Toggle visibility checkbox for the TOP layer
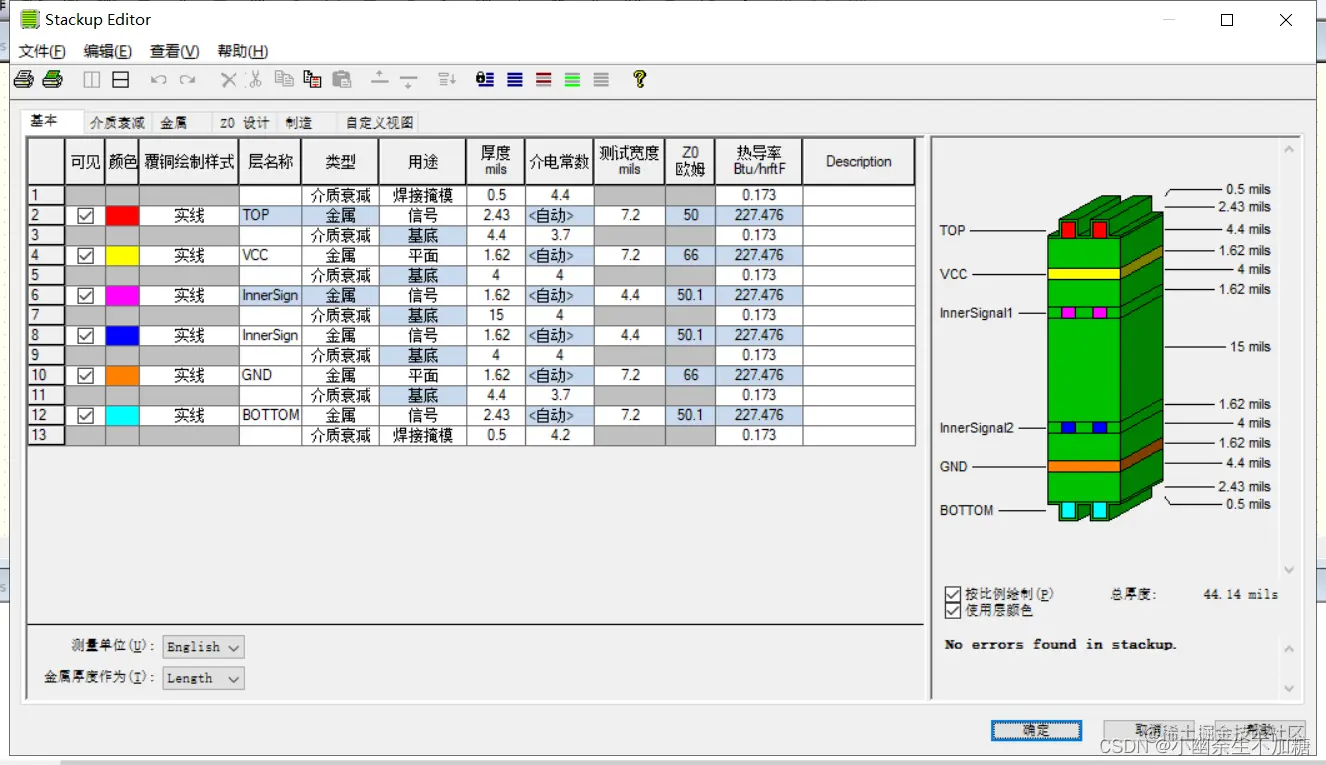1326x765 pixels. point(86,215)
